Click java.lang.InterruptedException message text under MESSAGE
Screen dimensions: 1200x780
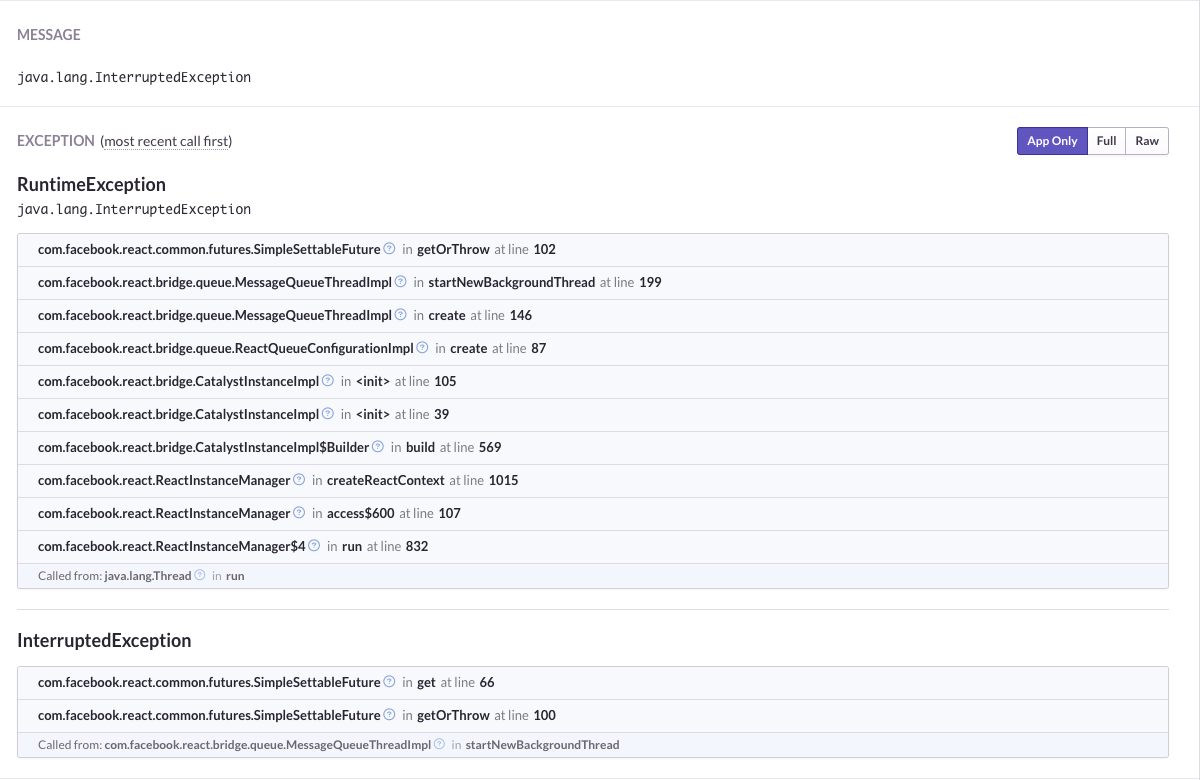click(134, 77)
